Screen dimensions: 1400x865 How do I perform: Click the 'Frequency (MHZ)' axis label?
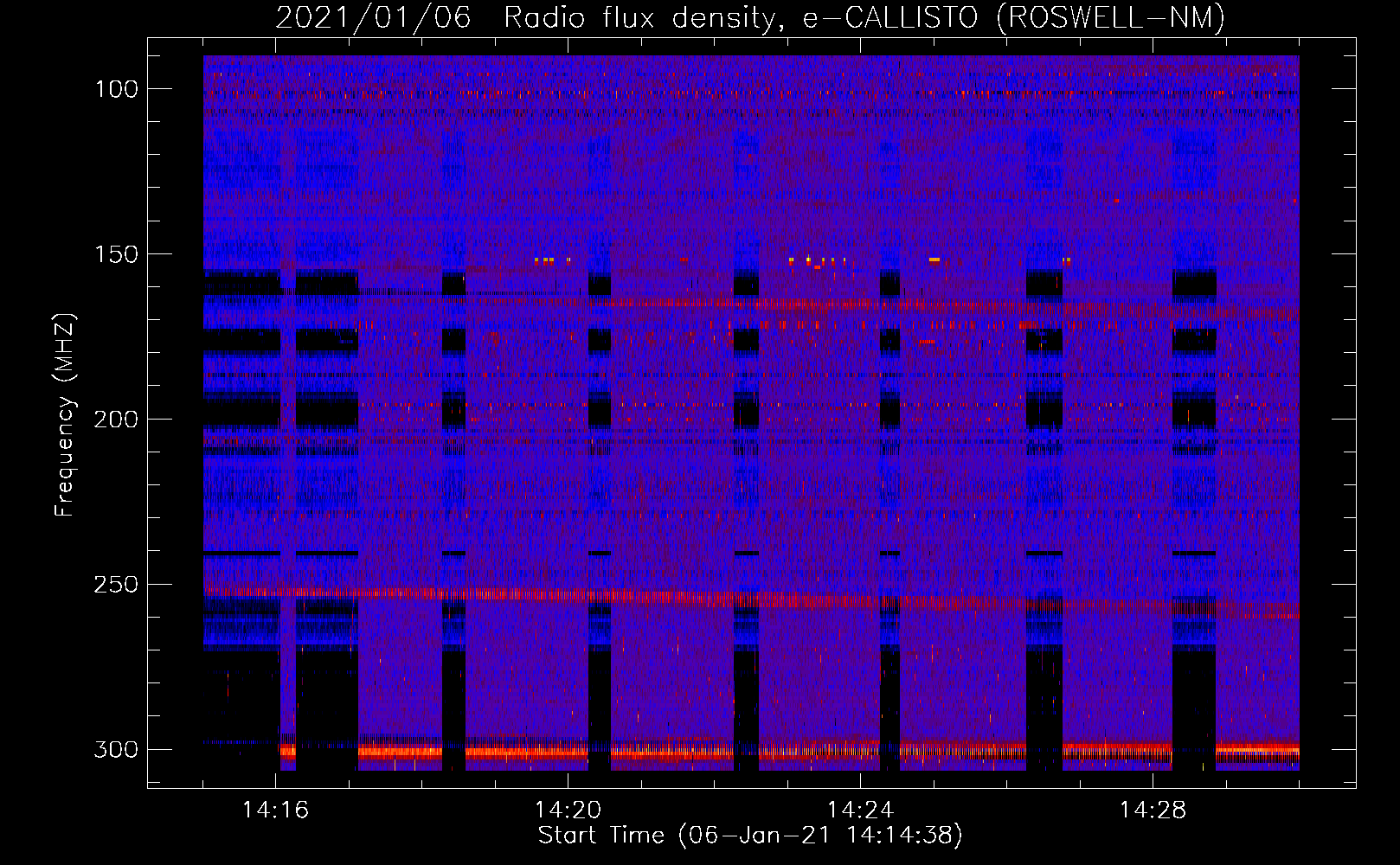(65, 414)
